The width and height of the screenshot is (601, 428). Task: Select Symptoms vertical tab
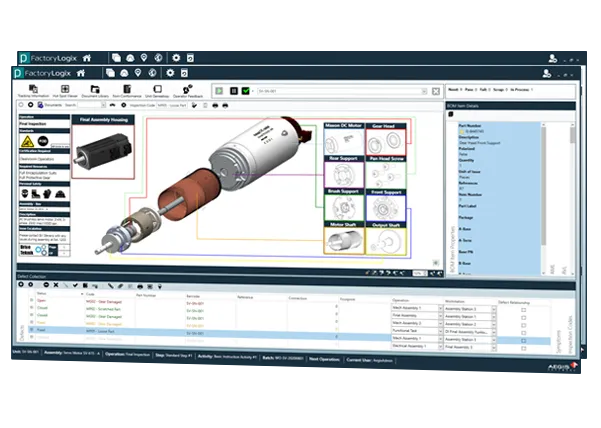tap(558, 341)
